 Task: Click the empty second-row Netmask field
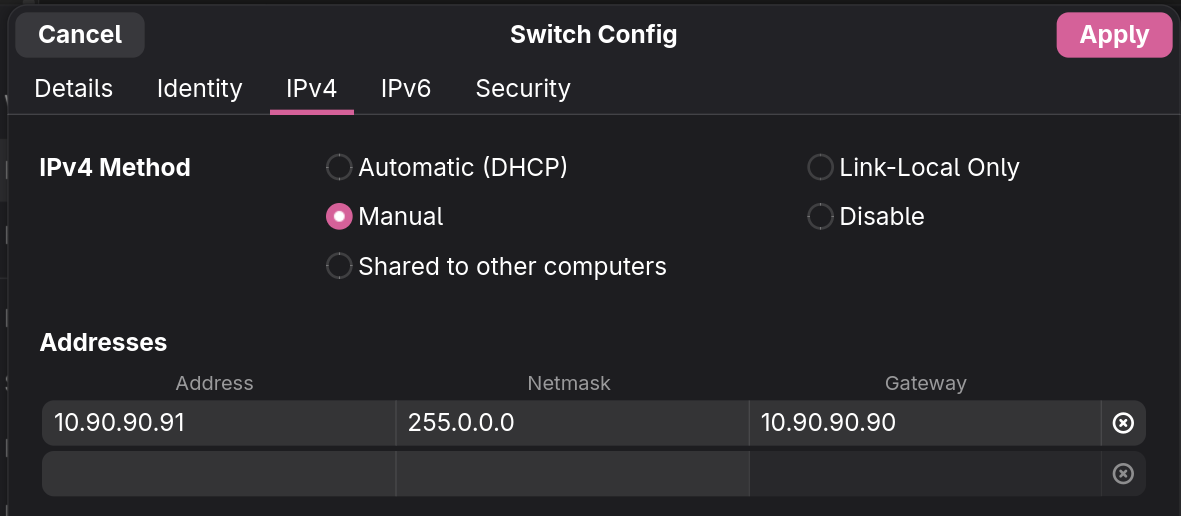[572, 473]
